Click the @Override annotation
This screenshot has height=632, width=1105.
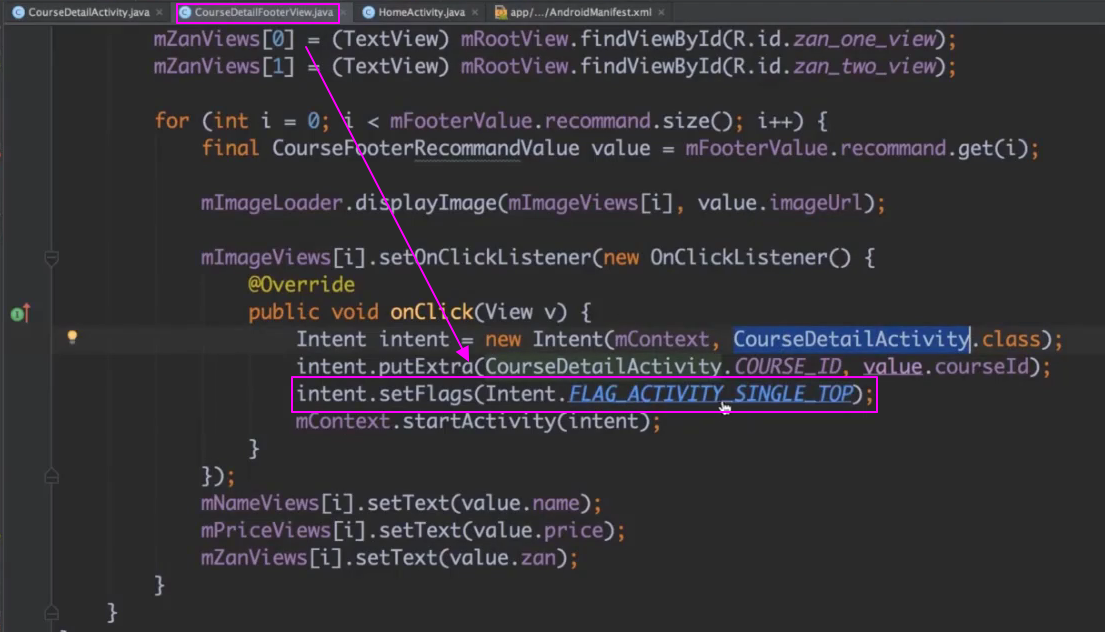click(x=301, y=285)
